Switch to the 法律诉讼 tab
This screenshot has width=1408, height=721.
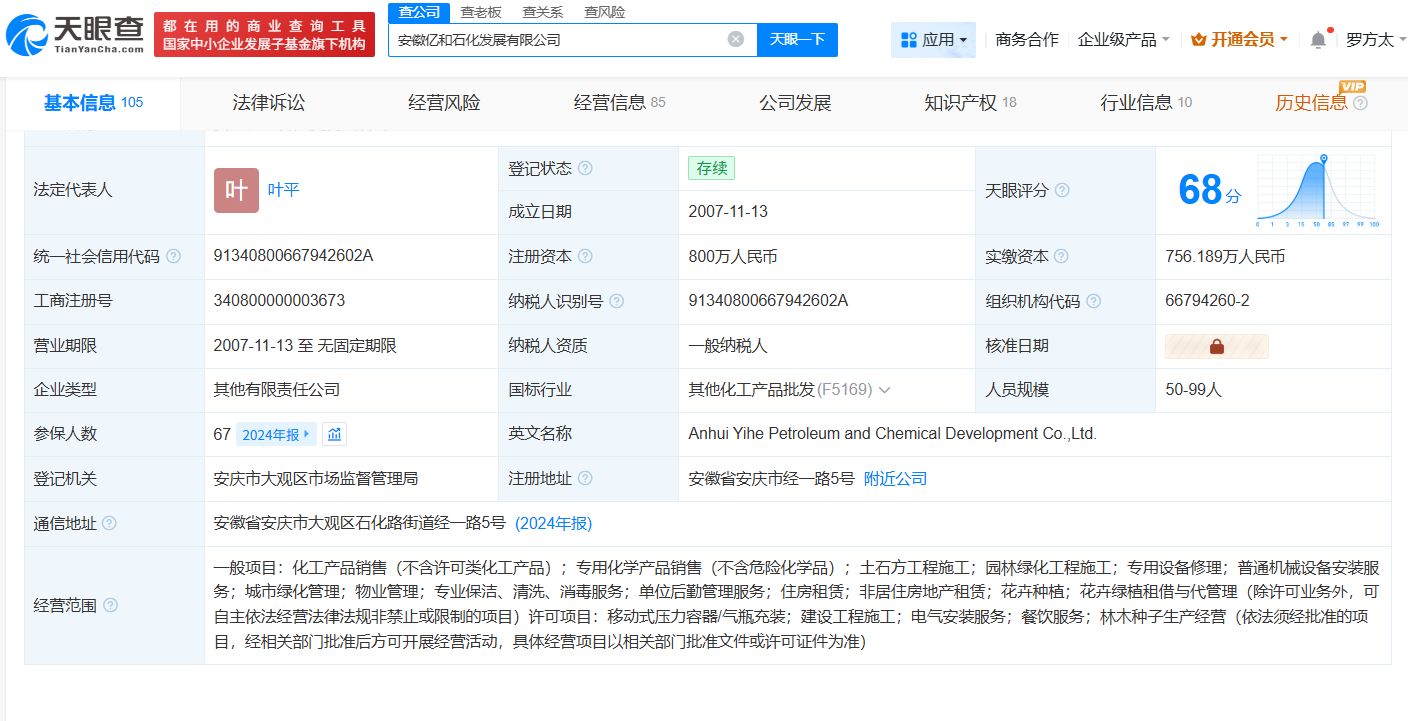tap(268, 103)
